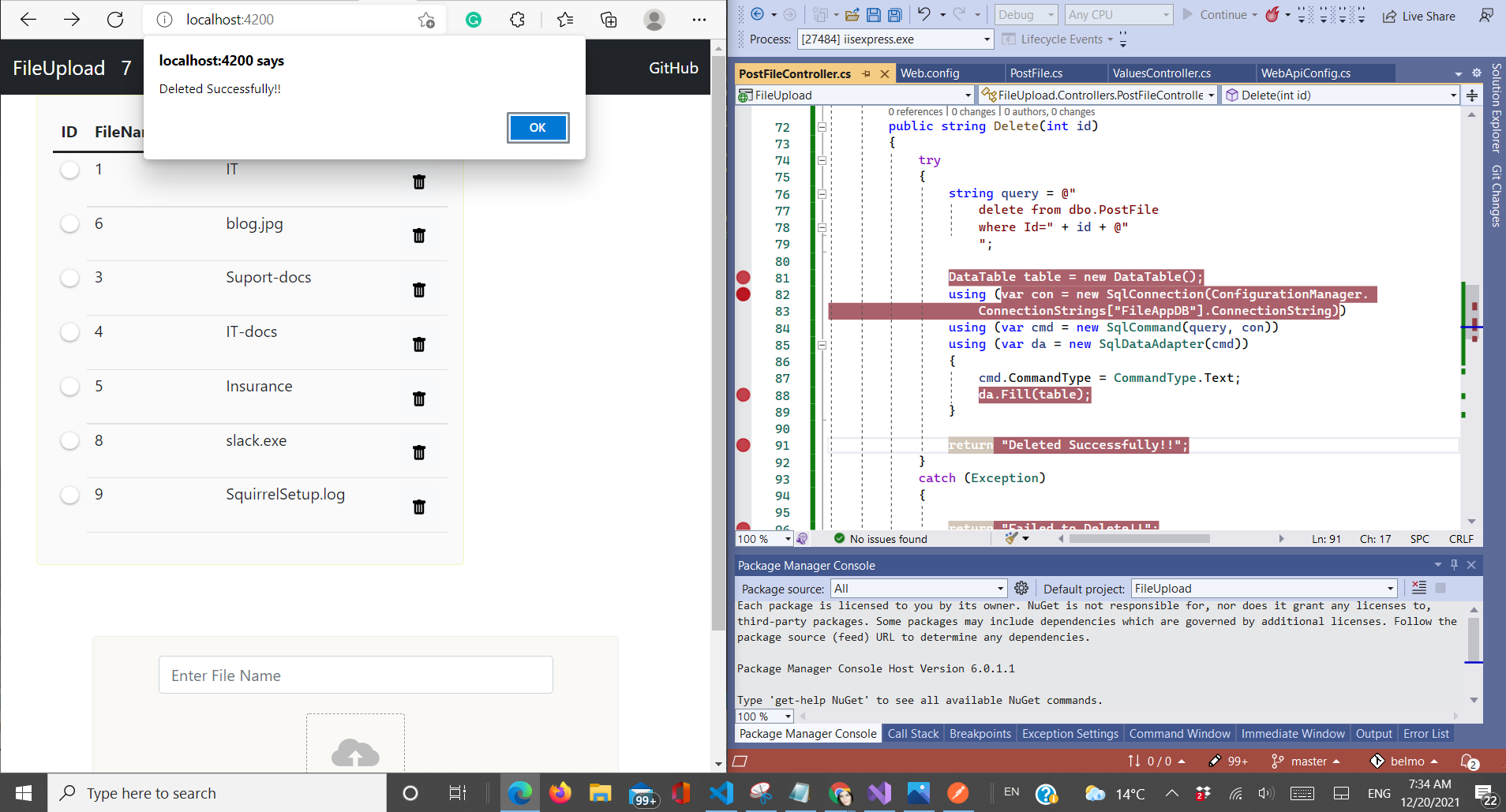The height and width of the screenshot is (812, 1506).
Task: Open the Error List tab
Action: coord(1425,734)
